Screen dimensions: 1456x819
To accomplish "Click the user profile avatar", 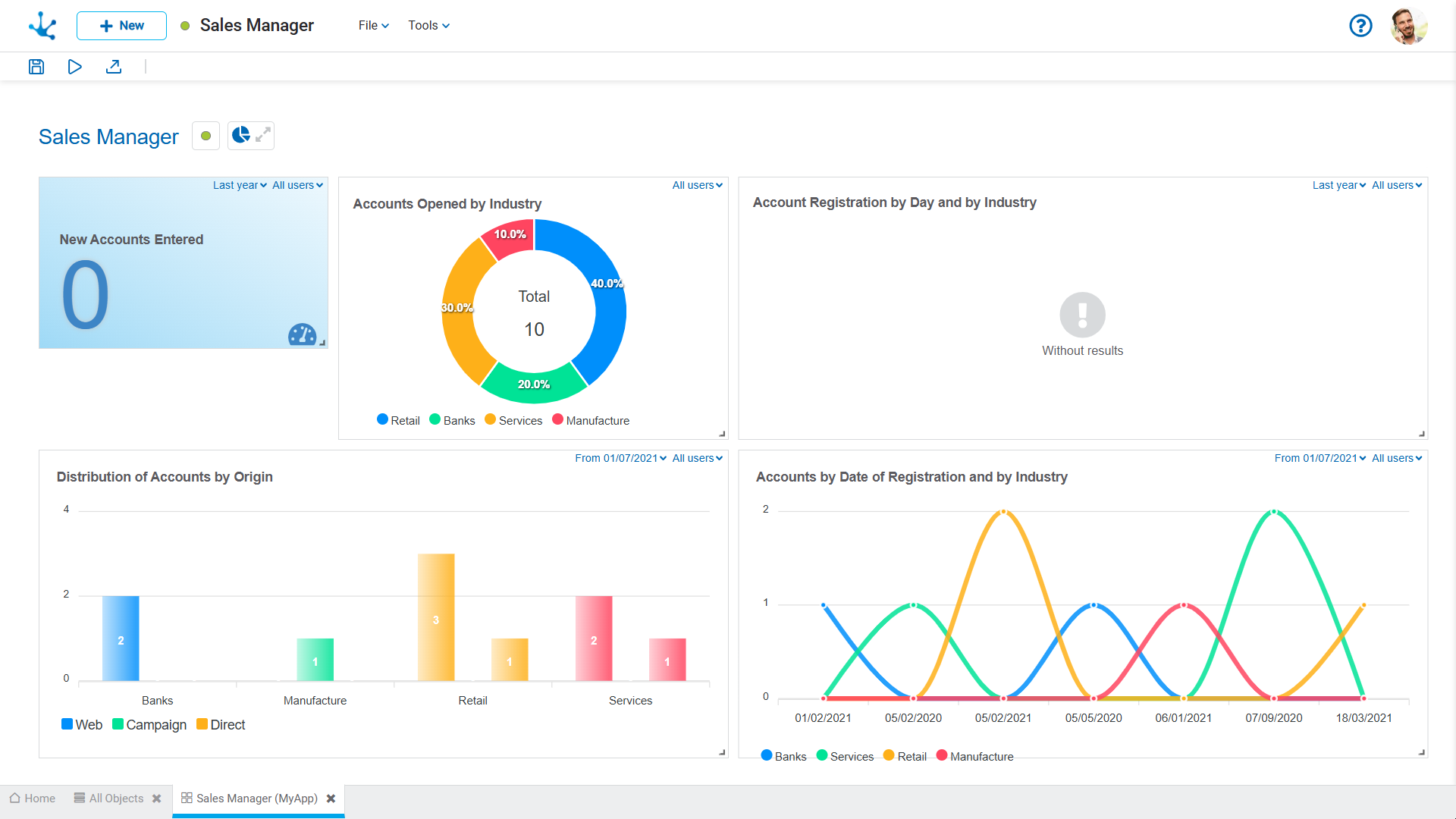I will pos(1408,26).
